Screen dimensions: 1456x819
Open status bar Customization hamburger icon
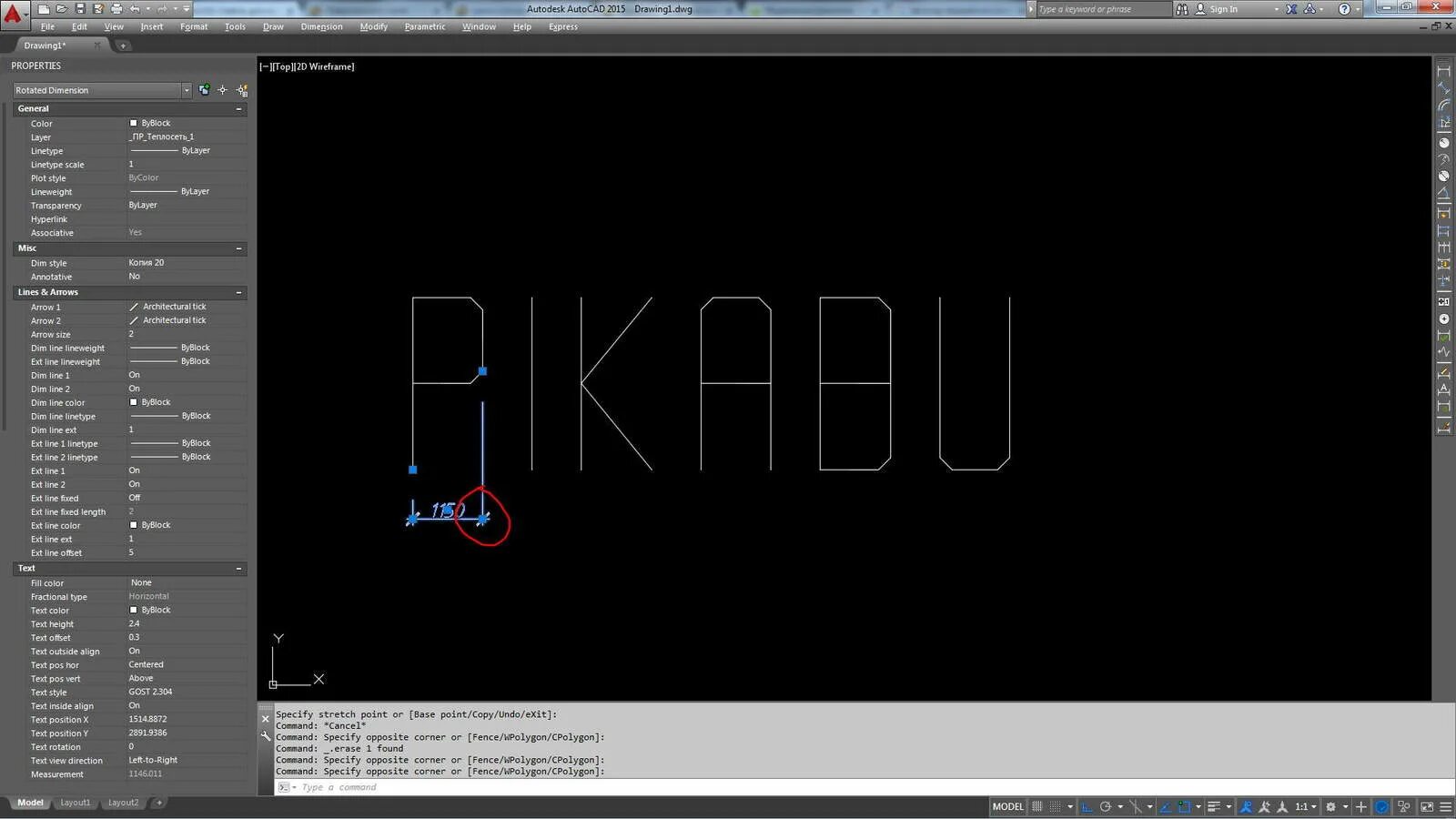pos(1445,806)
